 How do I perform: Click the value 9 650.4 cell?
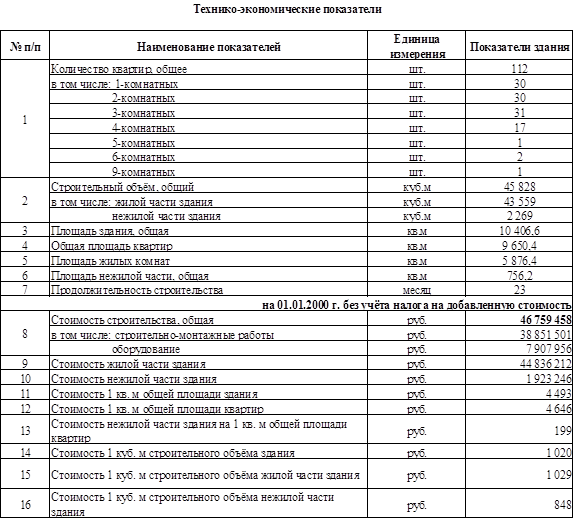pos(519,245)
